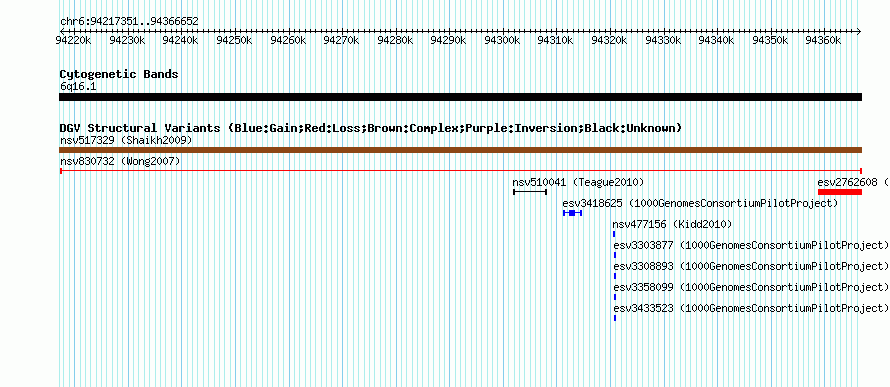Viewport: 890px width, 387px height.
Task: Select the blue gain marker of nsv477156
Action: (614, 234)
